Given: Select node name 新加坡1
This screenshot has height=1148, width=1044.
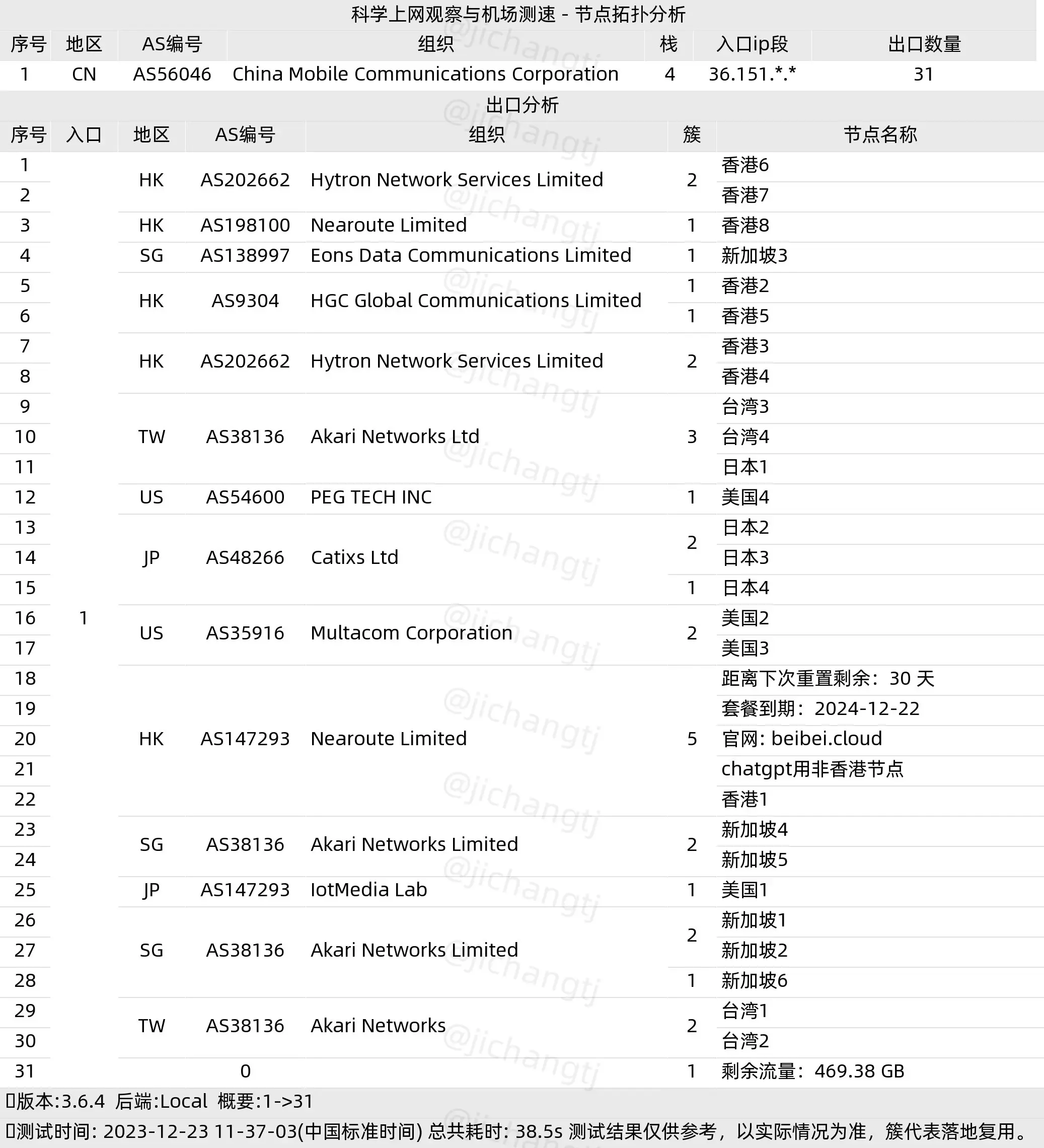Looking at the screenshot, I should [754, 919].
